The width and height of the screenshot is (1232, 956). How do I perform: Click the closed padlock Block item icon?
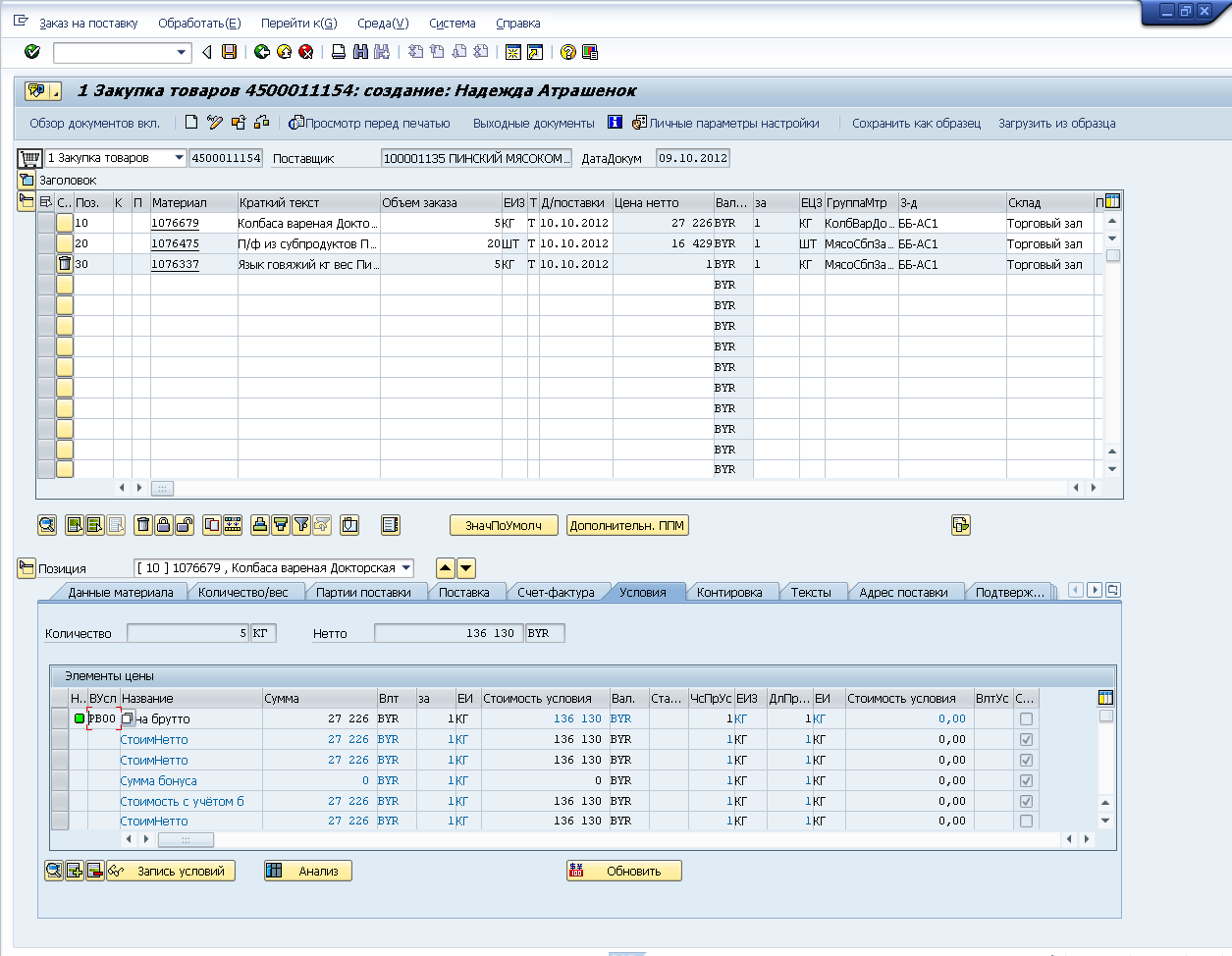point(164,525)
